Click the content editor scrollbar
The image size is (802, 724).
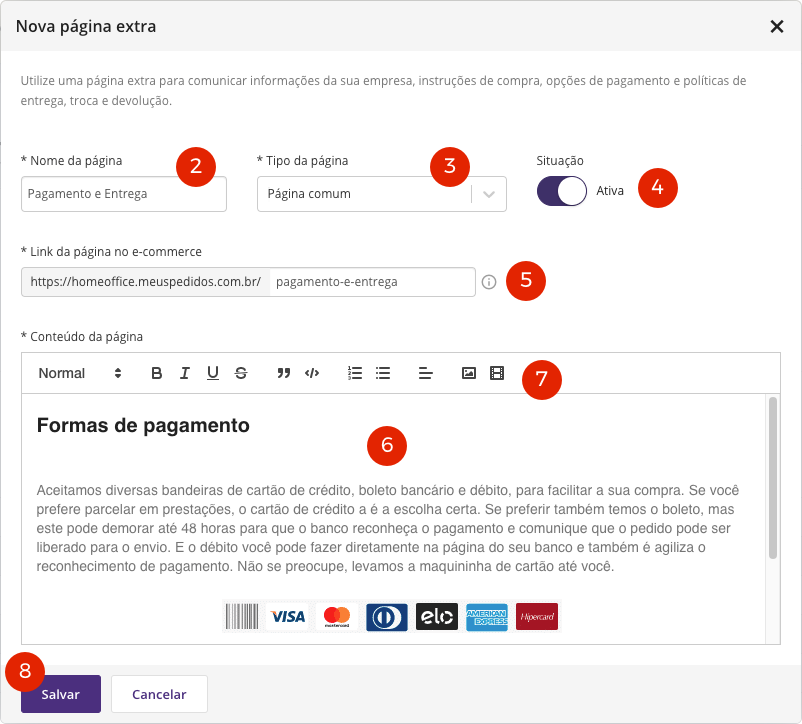tap(773, 478)
